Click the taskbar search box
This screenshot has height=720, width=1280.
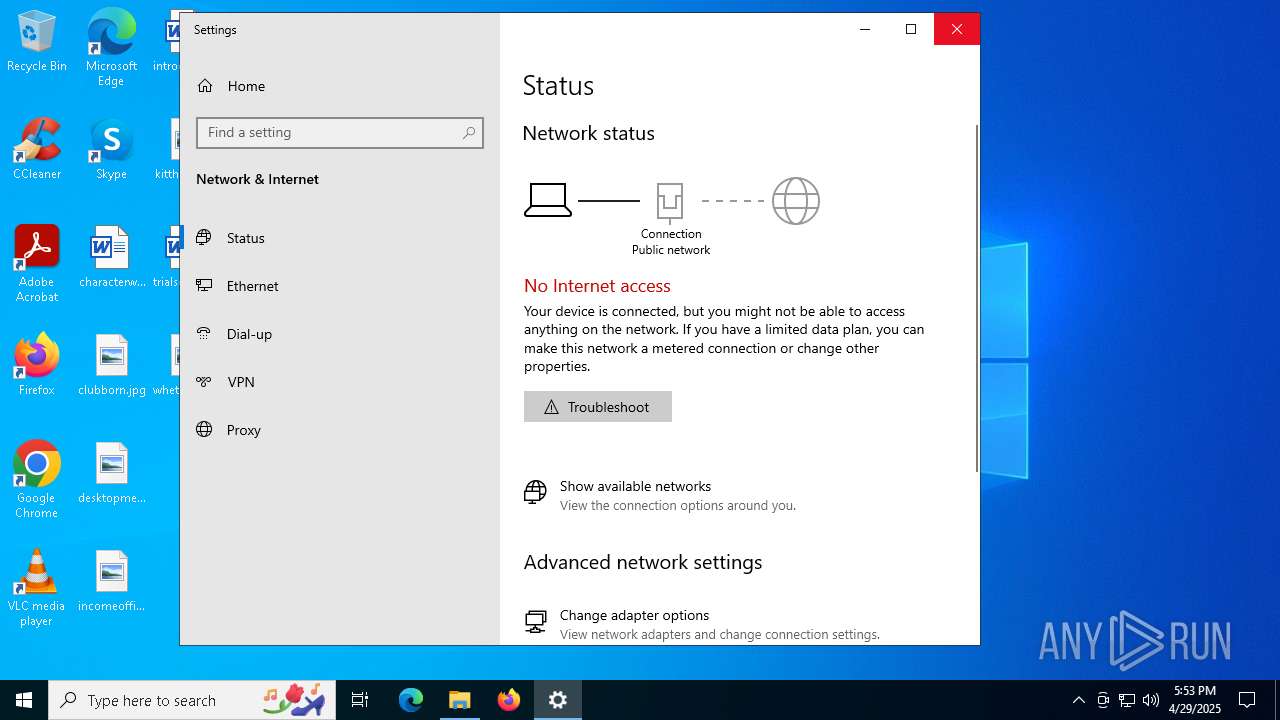194,700
